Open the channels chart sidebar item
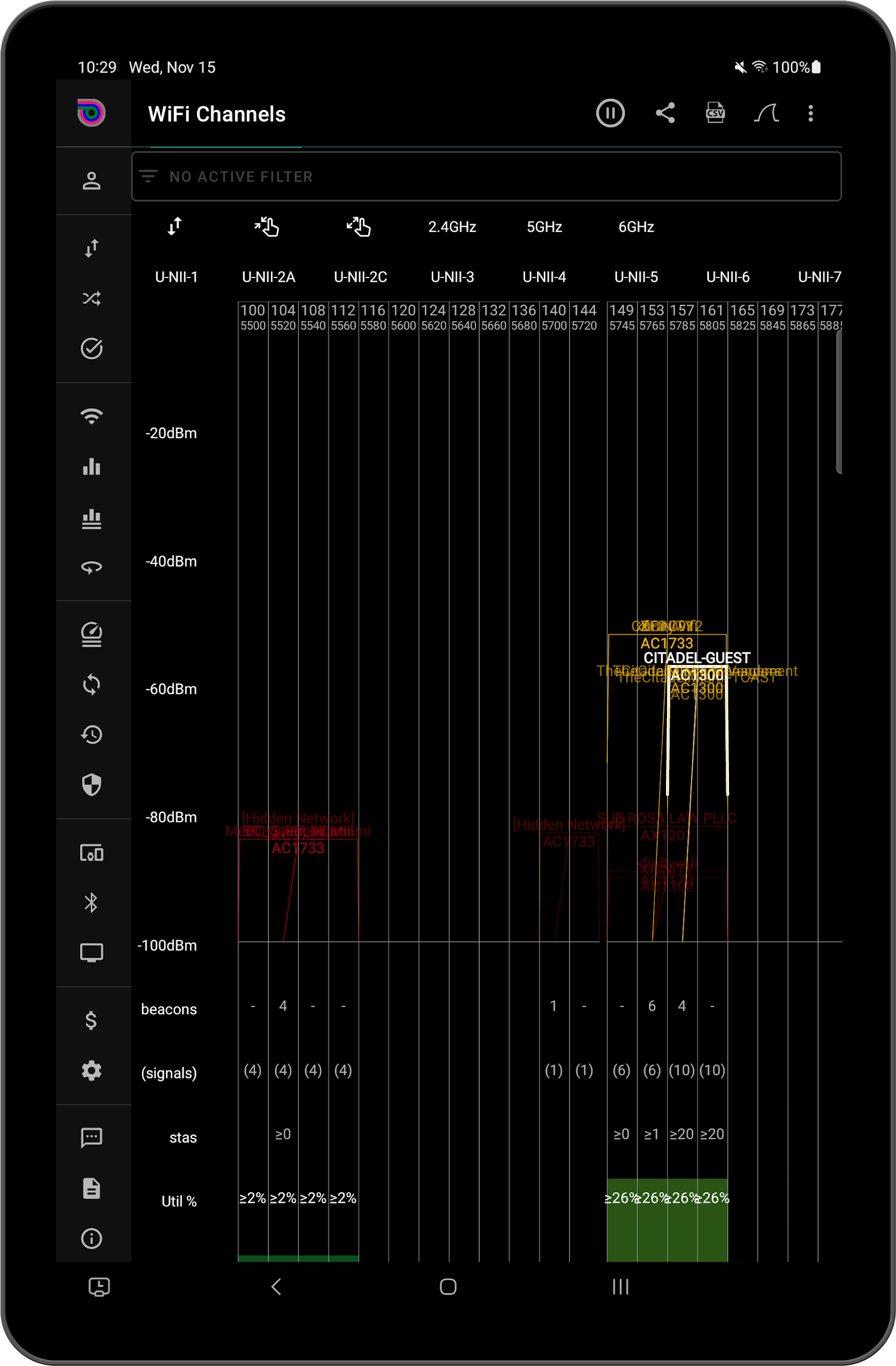The height and width of the screenshot is (1366, 896). point(91,518)
